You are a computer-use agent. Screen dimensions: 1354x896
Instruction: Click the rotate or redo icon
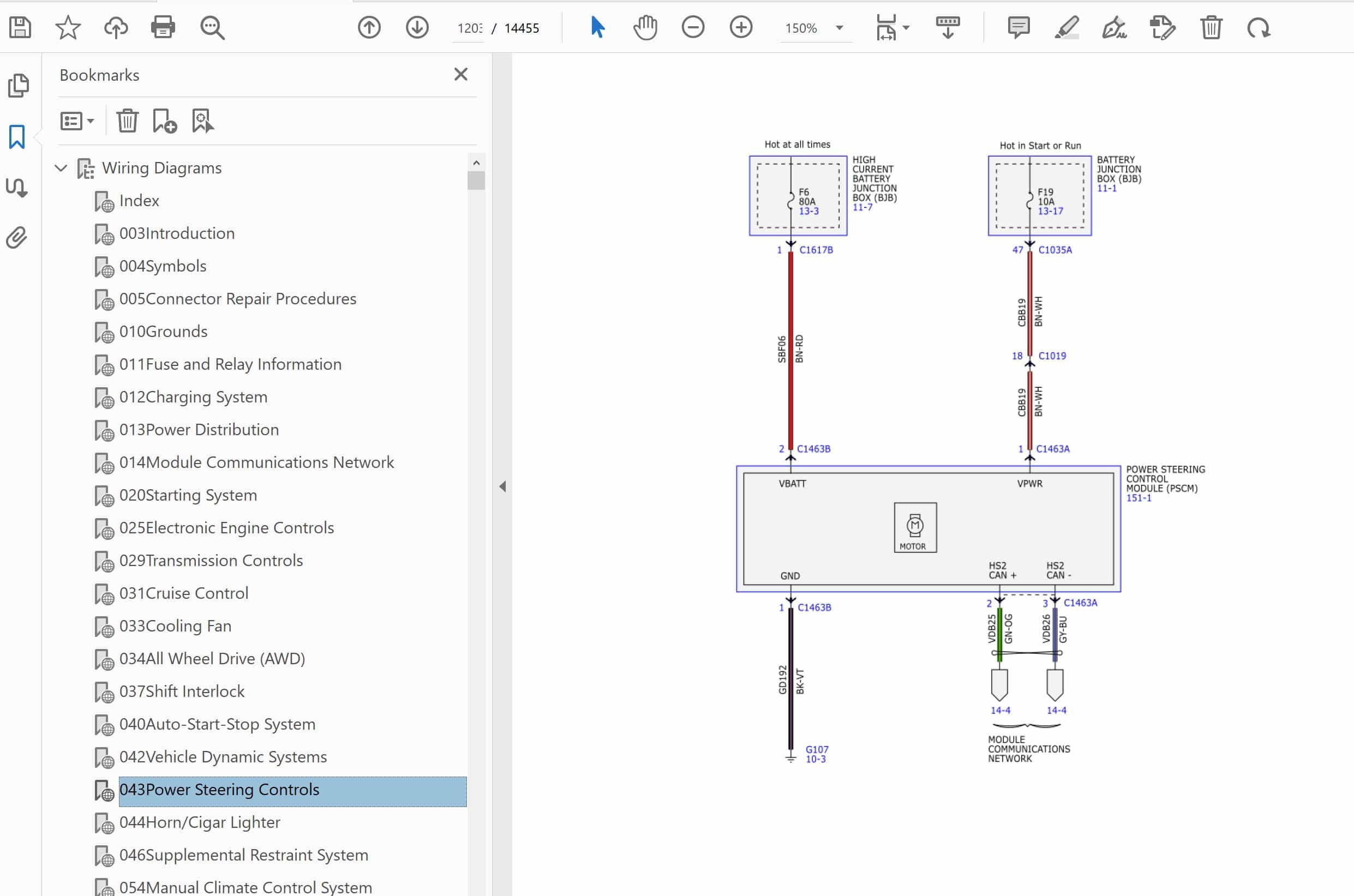(x=1259, y=27)
